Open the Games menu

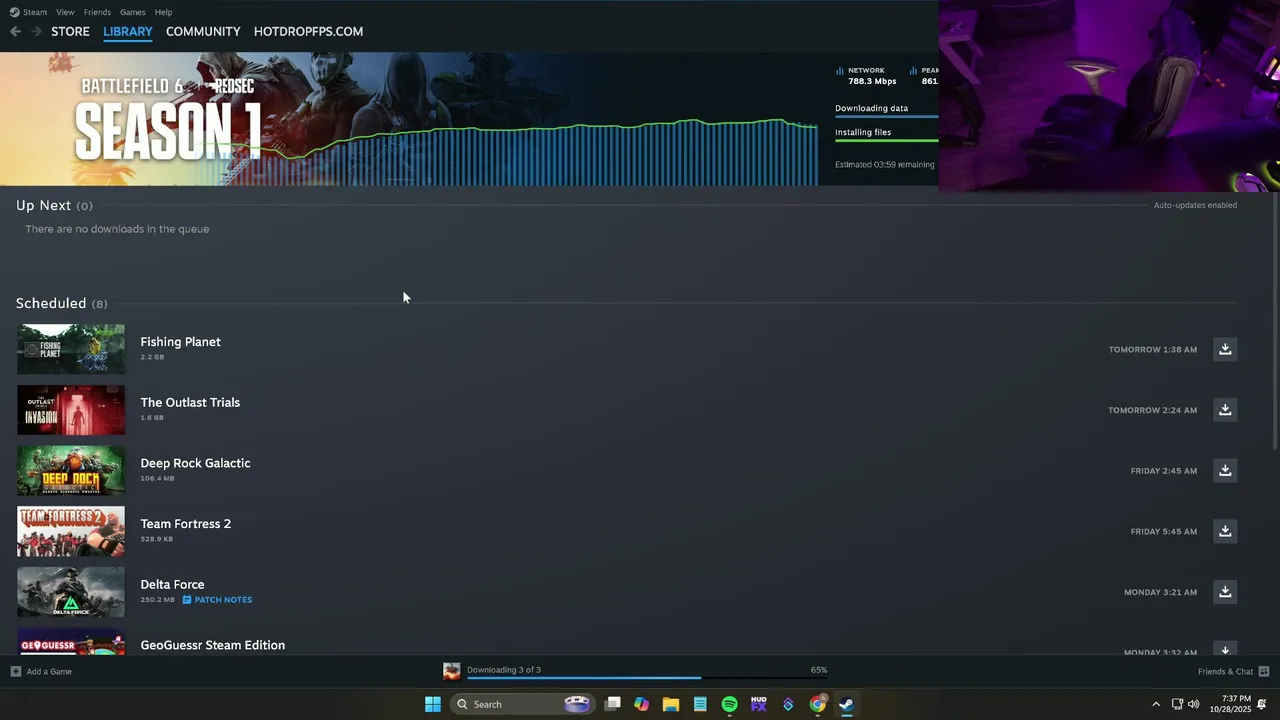(x=132, y=12)
